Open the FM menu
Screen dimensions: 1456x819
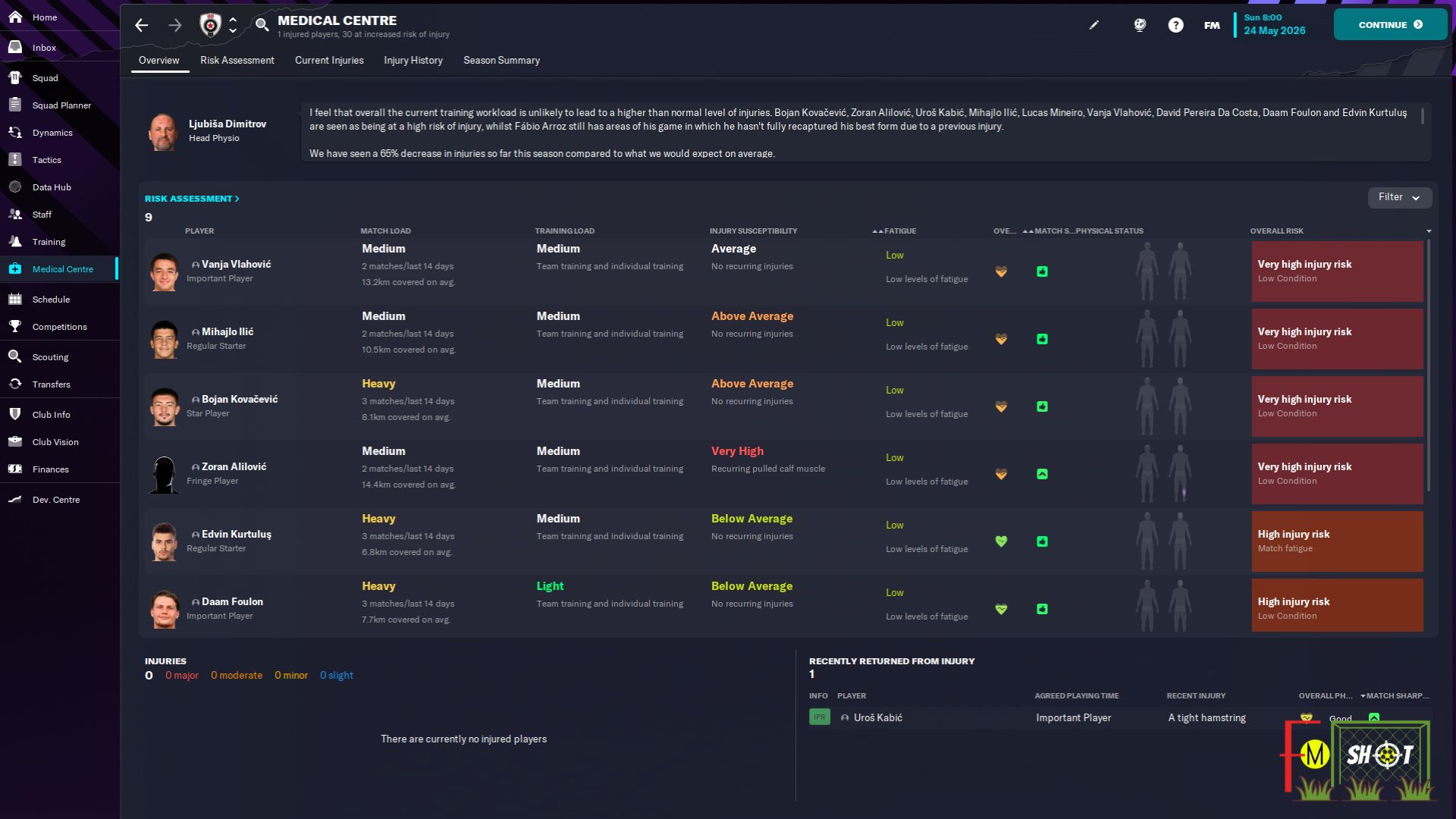(x=1212, y=25)
